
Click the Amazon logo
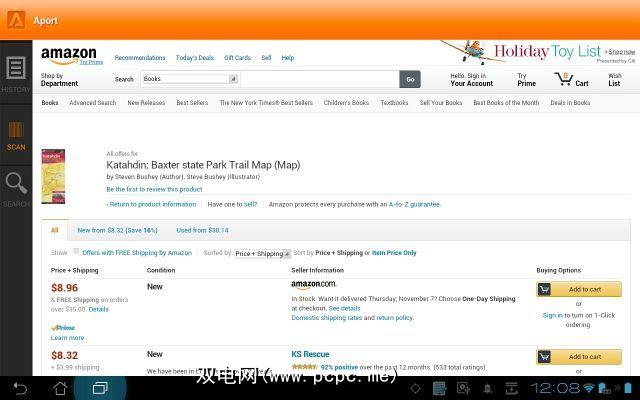click(69, 55)
